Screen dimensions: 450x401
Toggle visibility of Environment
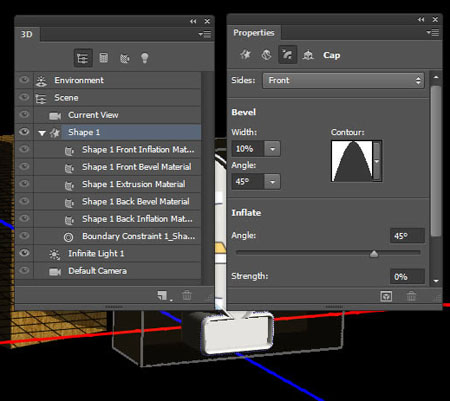24,80
